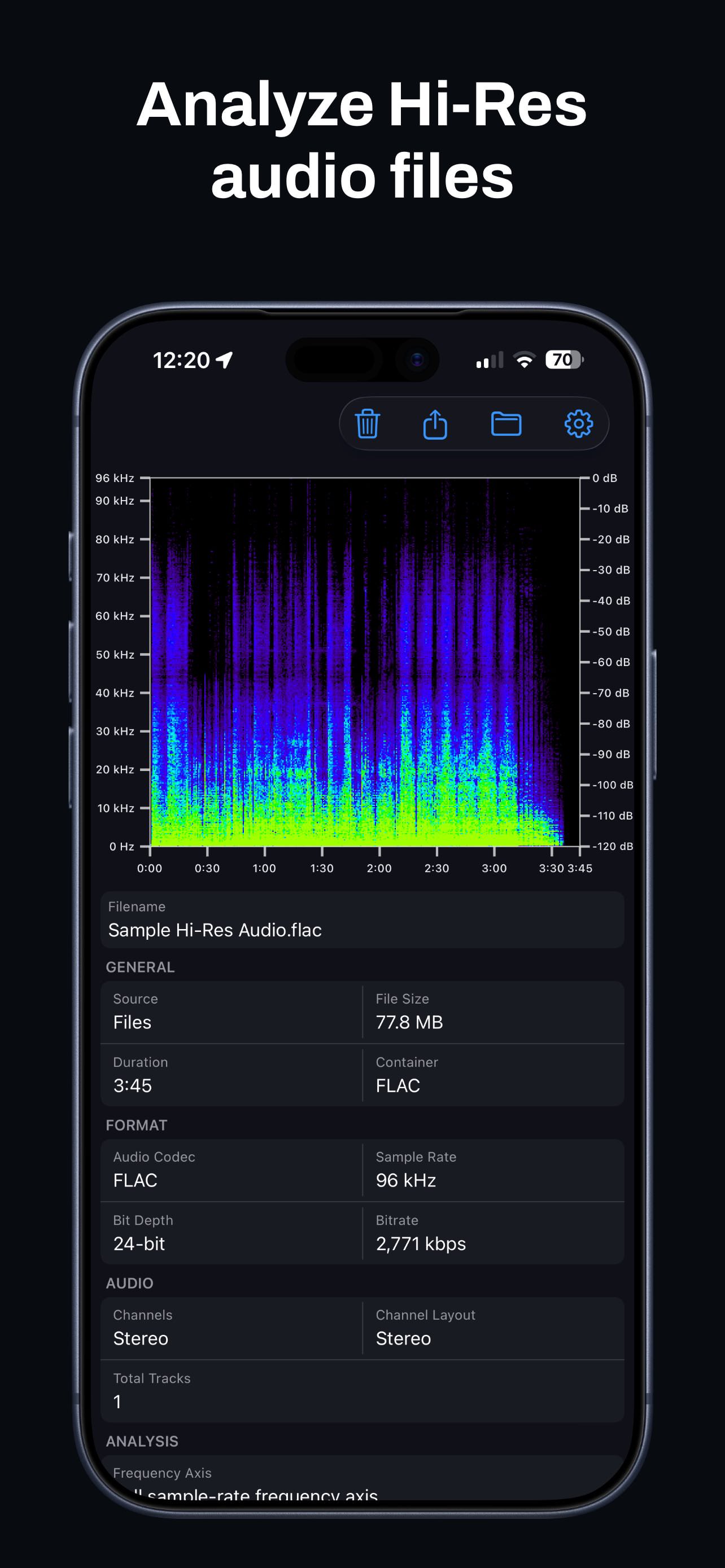
Task: Tap the Wi-Fi status icon
Action: (524, 360)
